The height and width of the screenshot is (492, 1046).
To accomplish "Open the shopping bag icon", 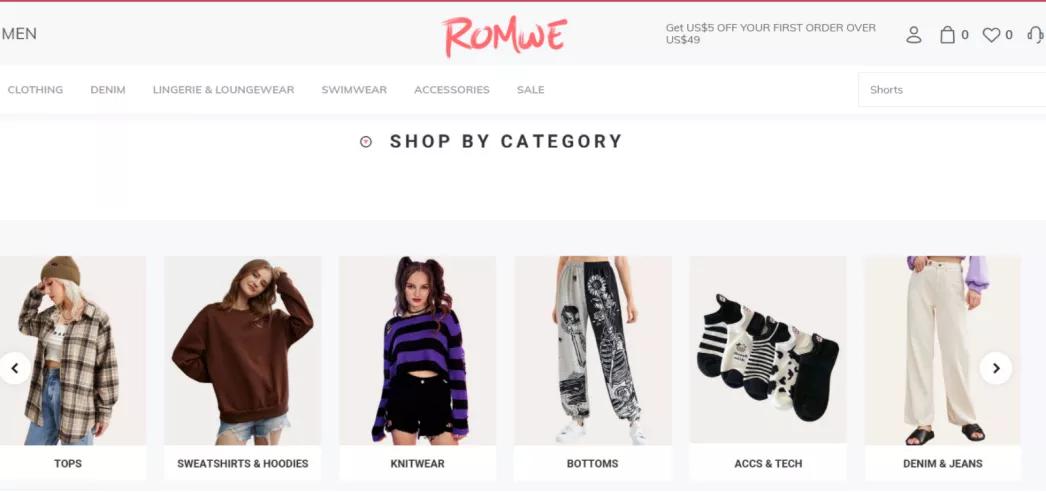I will [x=947, y=35].
